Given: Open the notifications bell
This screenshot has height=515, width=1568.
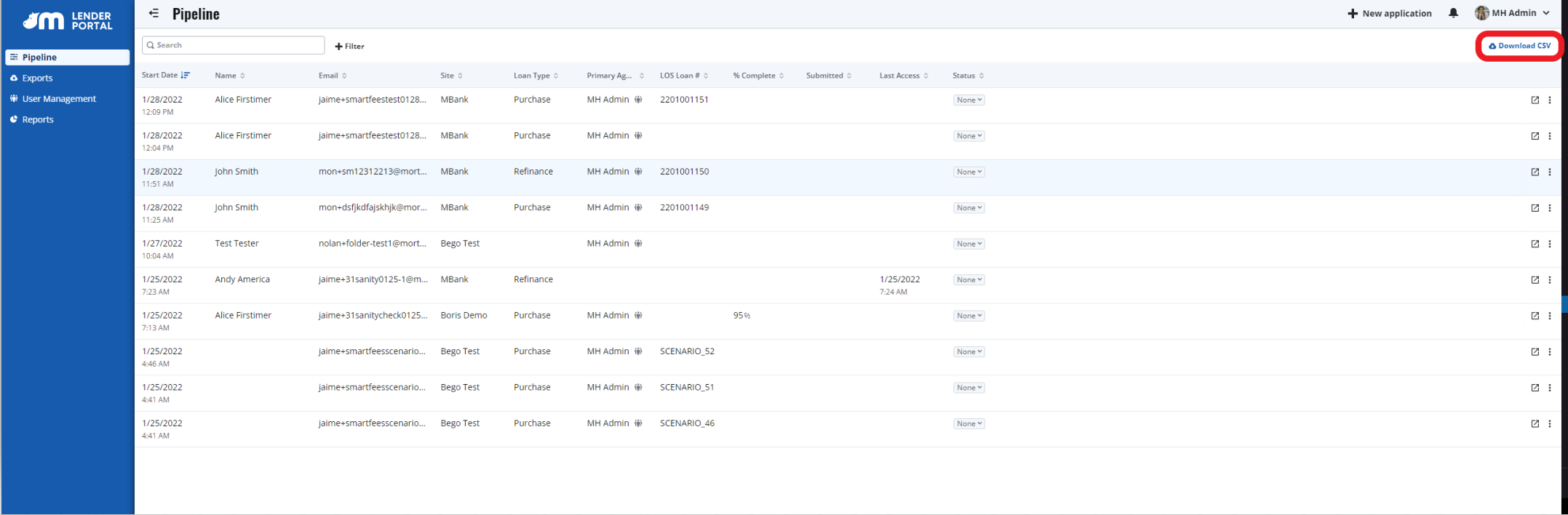Looking at the screenshot, I should click(1453, 13).
